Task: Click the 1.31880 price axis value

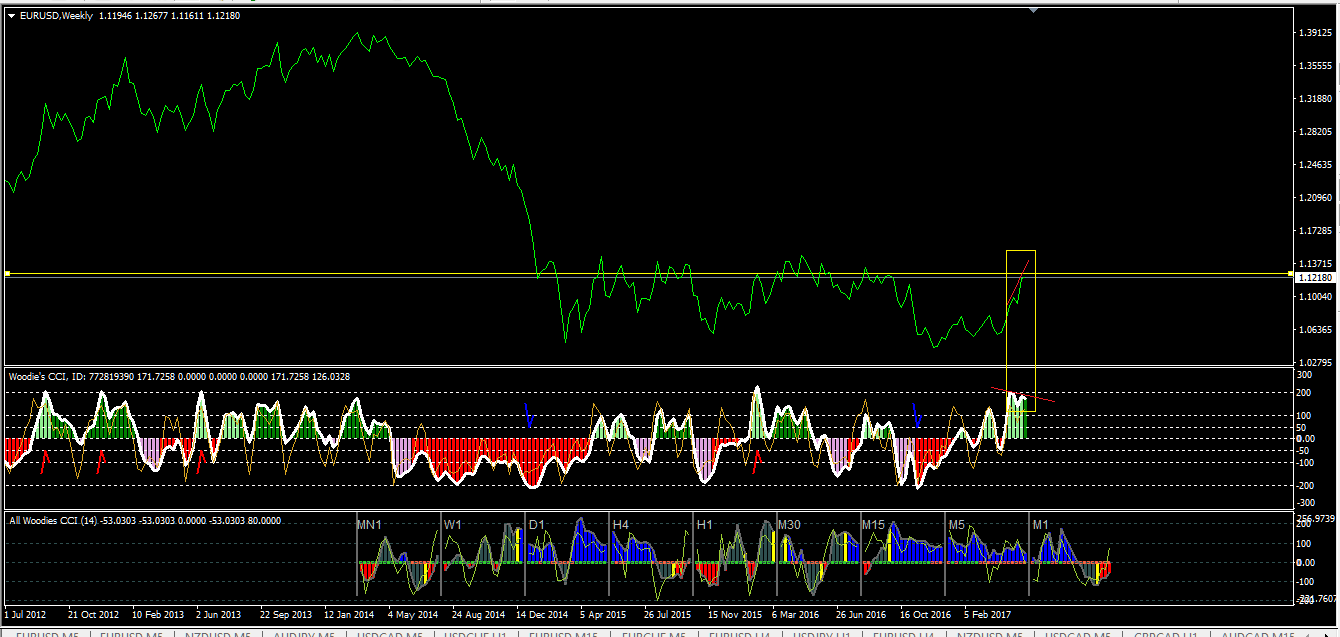Action: [1316, 99]
